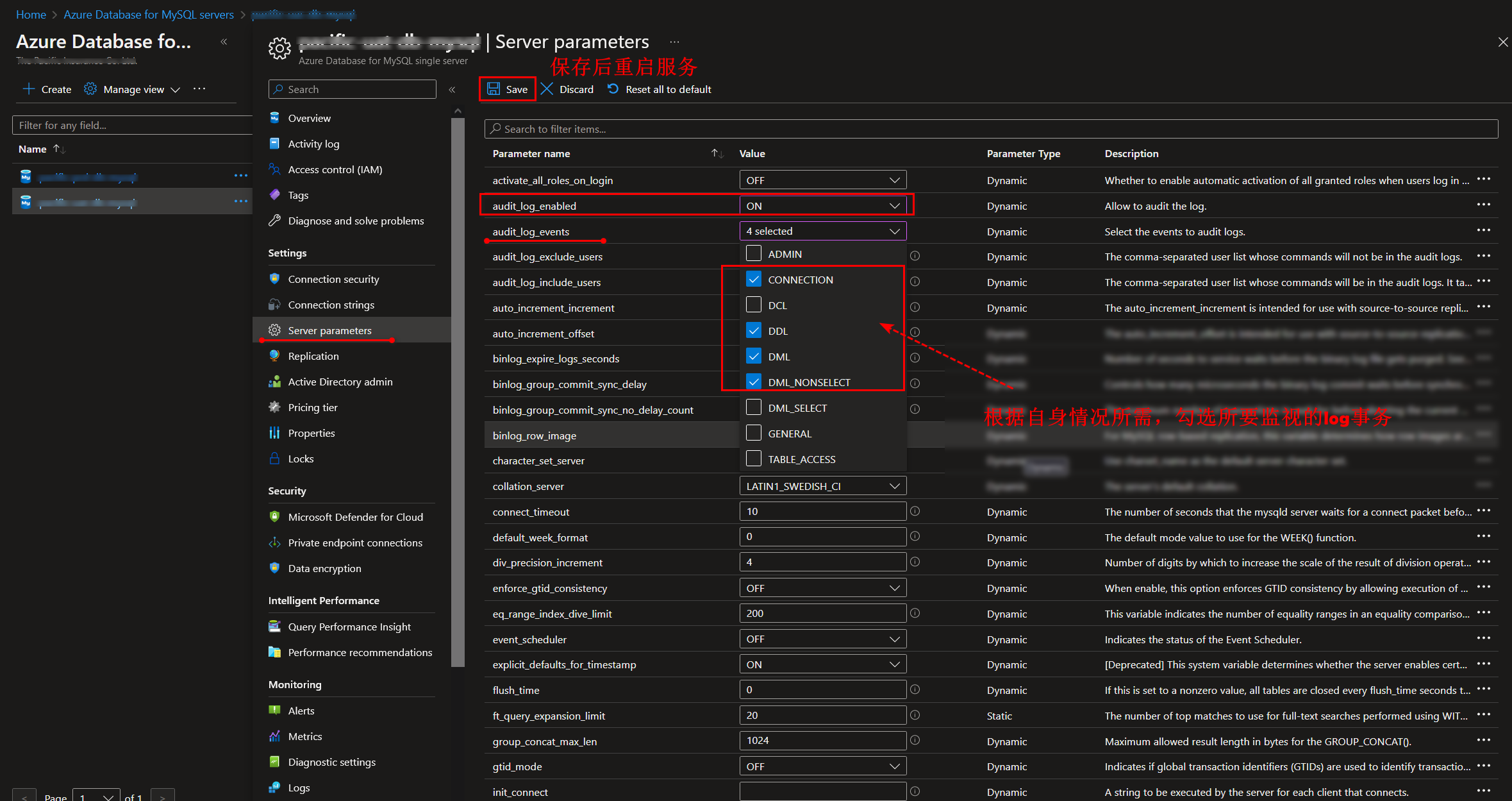Viewport: 1512px width, 801px height.
Task: Click the Home breadcrumb link
Action: coord(31,14)
